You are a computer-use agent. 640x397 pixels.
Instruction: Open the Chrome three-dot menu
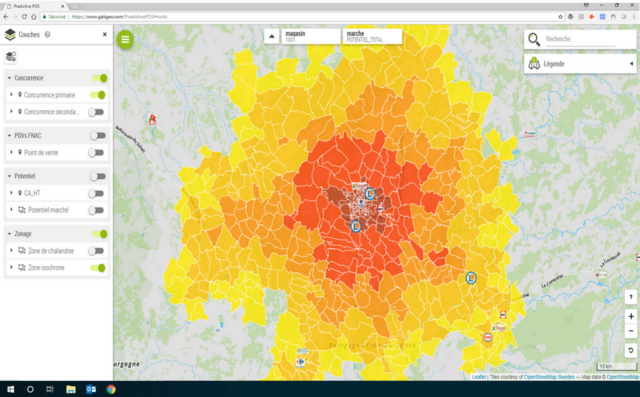634,17
